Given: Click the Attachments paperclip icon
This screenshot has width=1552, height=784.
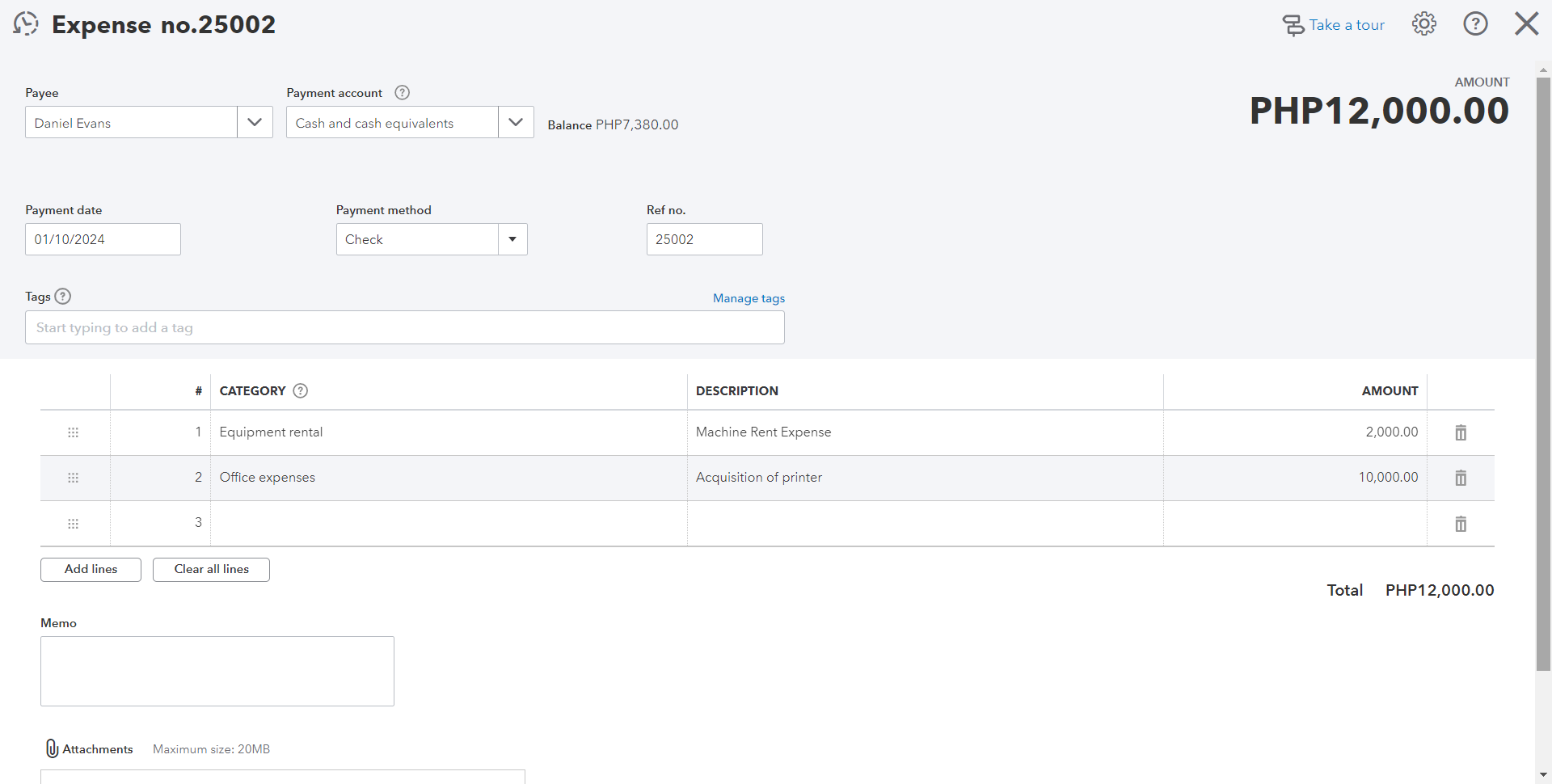Looking at the screenshot, I should 52,748.
